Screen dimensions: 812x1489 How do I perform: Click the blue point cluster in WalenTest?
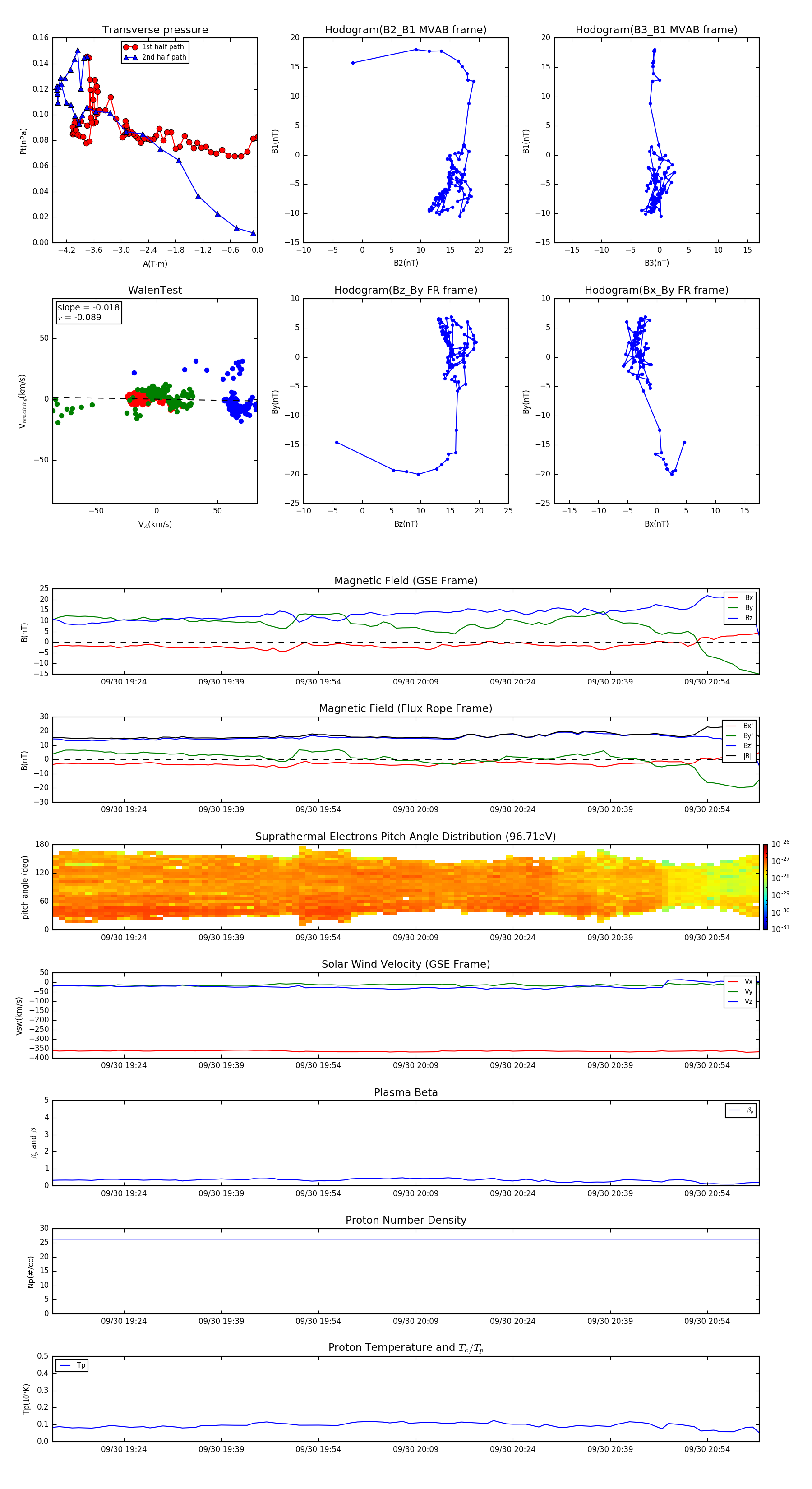point(238,405)
